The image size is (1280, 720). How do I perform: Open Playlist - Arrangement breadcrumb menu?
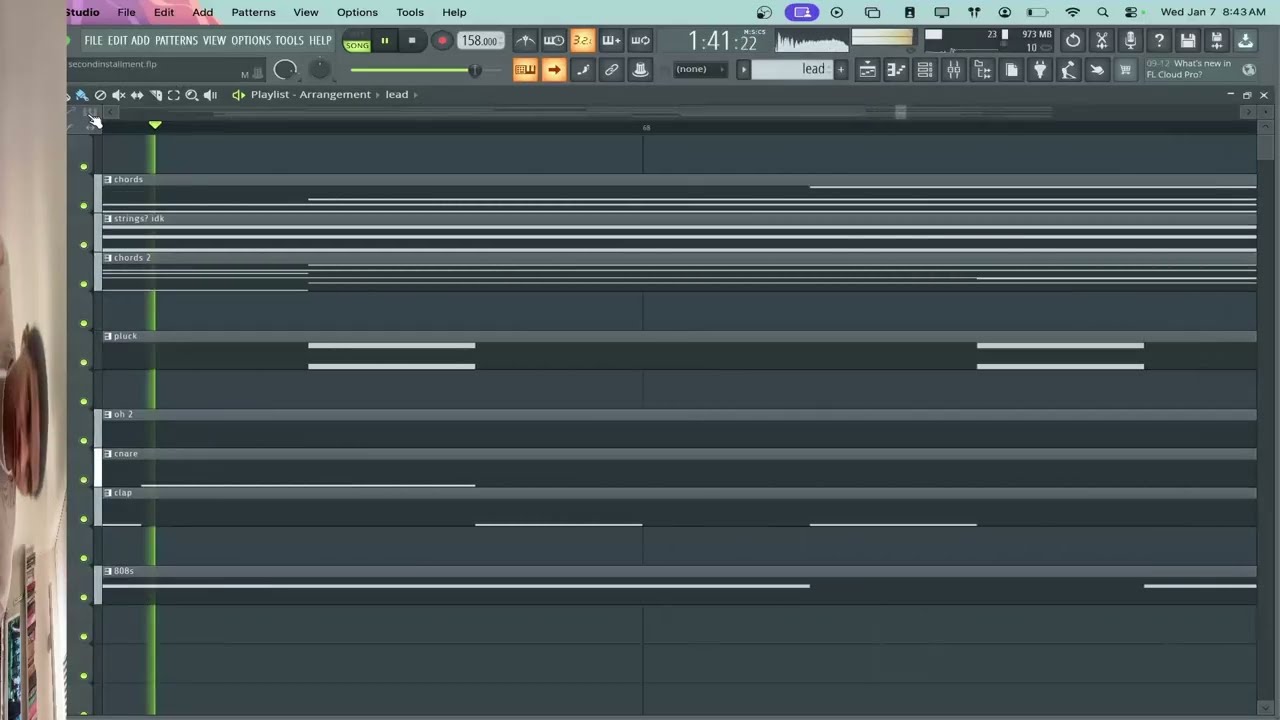[x=311, y=94]
